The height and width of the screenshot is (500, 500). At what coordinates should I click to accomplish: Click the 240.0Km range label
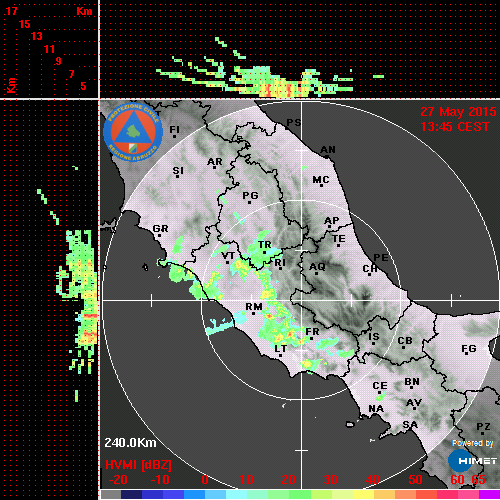(x=130, y=443)
